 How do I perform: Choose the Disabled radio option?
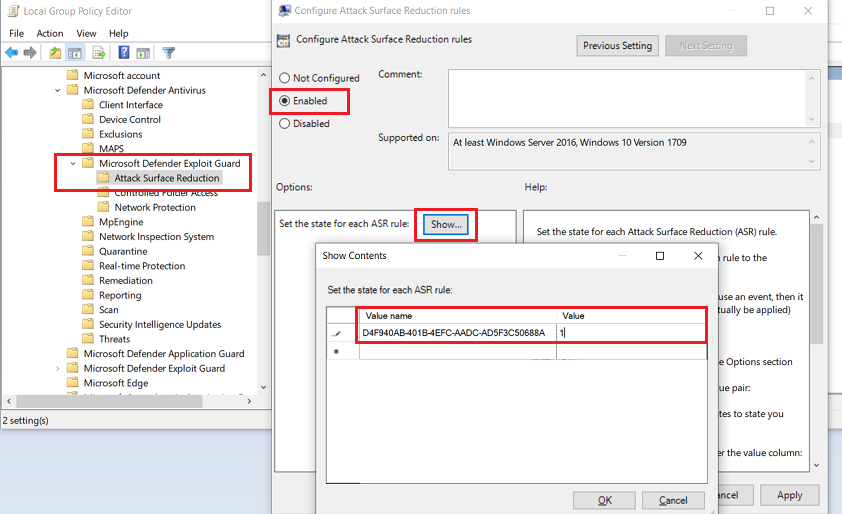point(285,124)
